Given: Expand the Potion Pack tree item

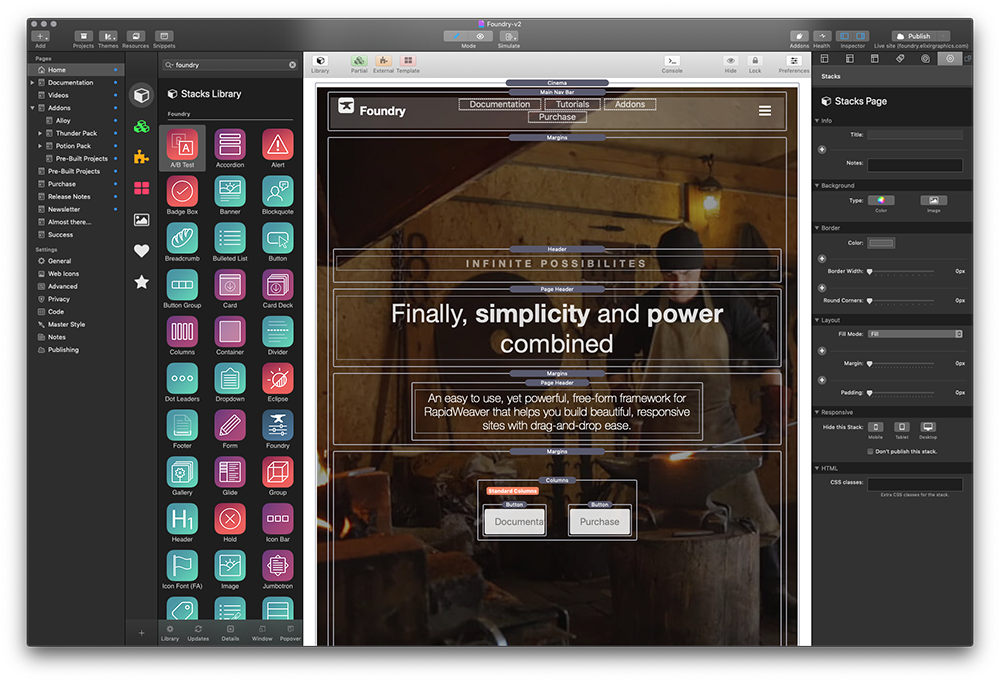Looking at the screenshot, I should pyautogui.click(x=40, y=146).
